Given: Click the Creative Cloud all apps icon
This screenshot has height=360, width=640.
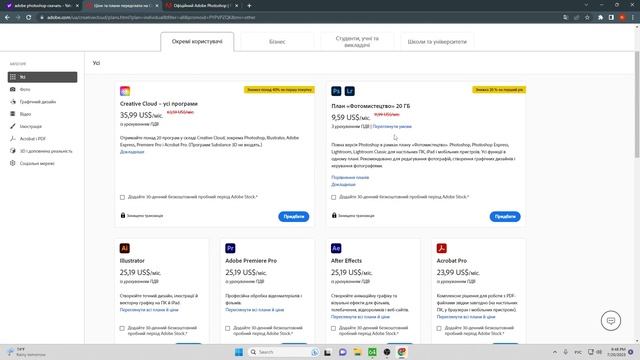Looking at the screenshot, I should (125, 91).
